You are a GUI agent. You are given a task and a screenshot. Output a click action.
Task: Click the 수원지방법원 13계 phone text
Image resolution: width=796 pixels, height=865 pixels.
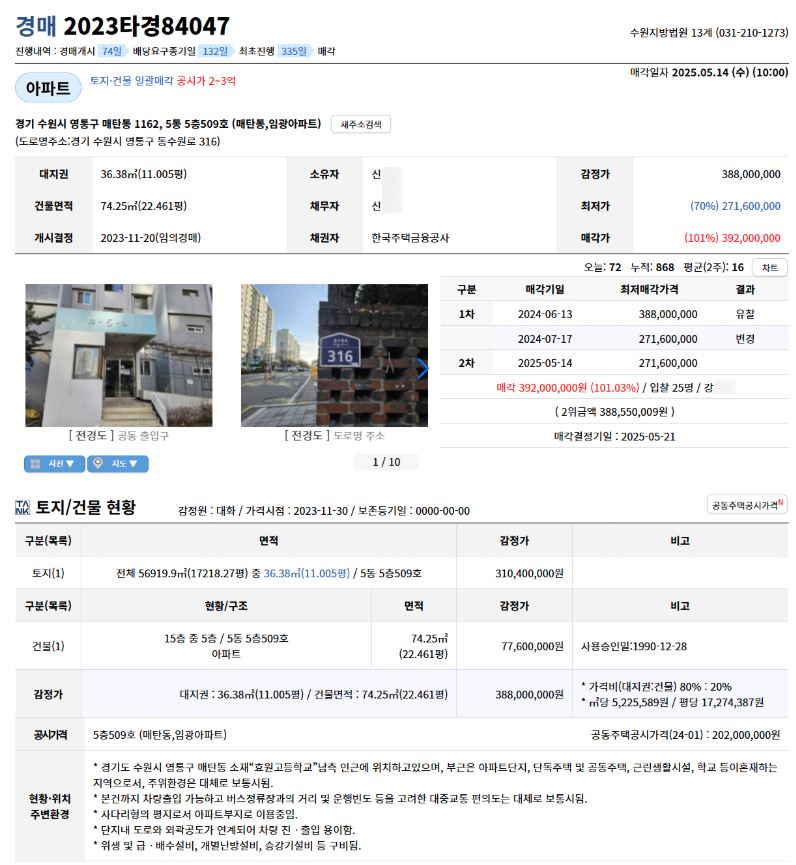(x=709, y=33)
